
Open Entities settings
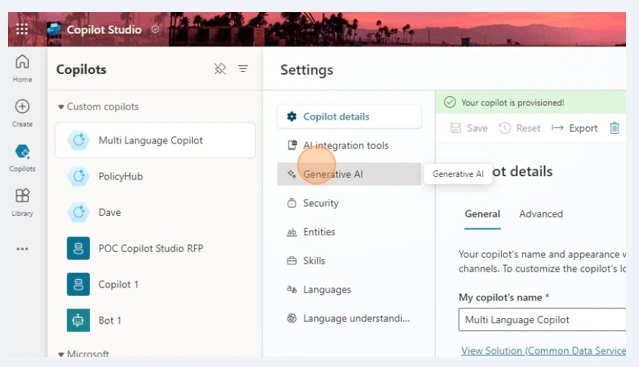(349, 232)
